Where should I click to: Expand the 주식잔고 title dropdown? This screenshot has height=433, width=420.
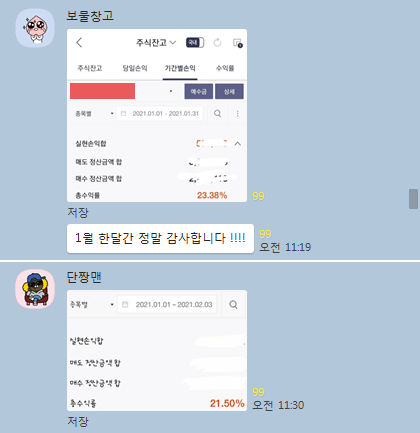click(x=156, y=43)
